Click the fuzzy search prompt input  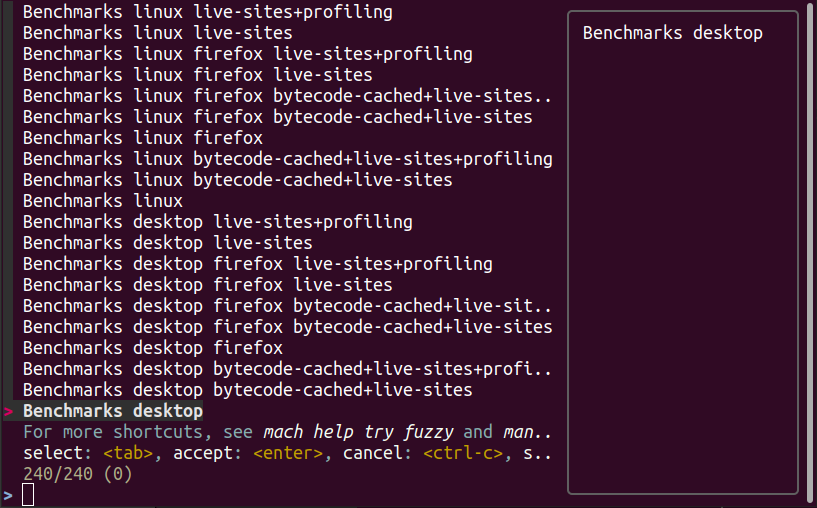point(28,494)
